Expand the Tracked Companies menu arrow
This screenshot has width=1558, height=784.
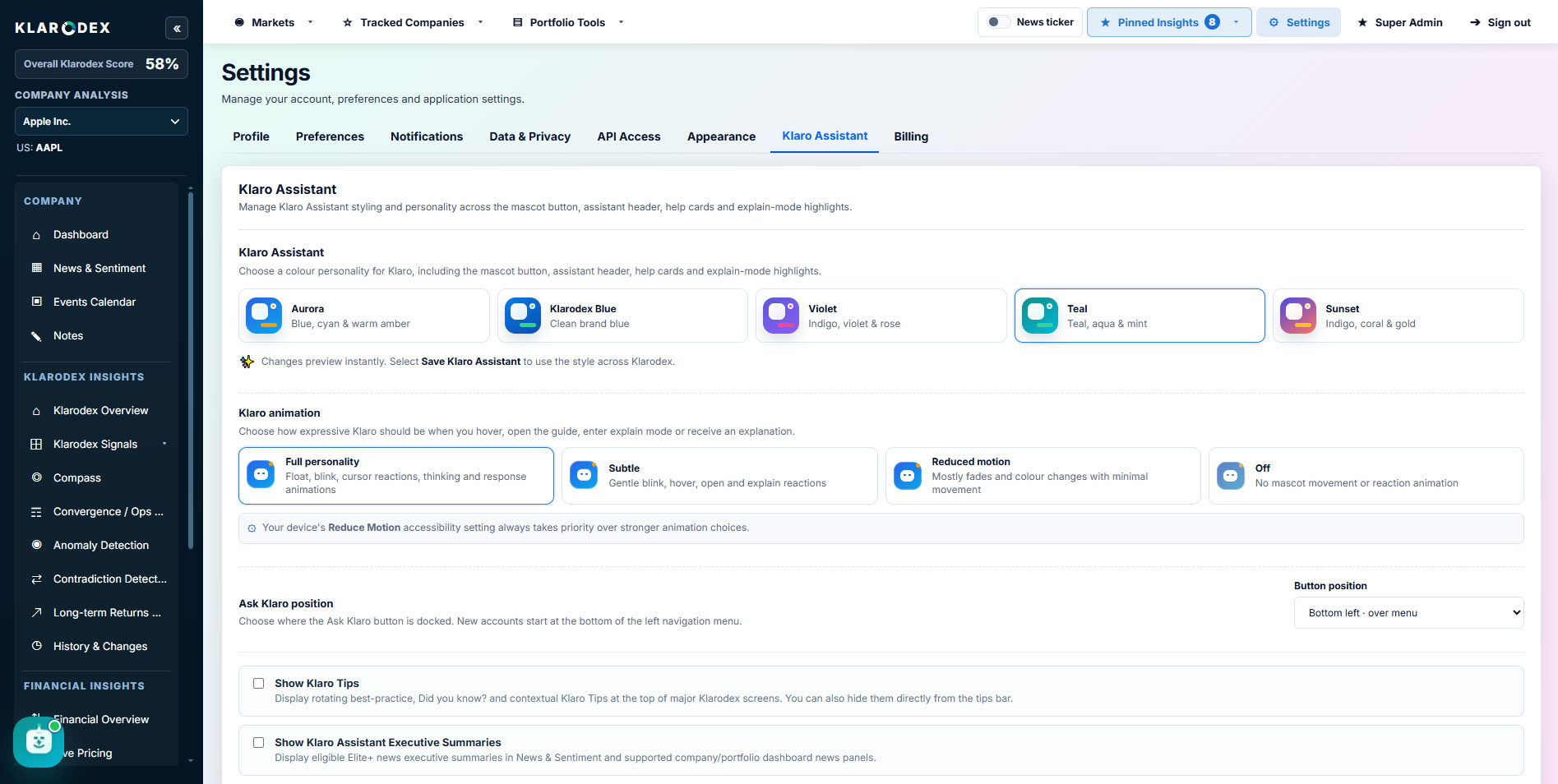480,22
